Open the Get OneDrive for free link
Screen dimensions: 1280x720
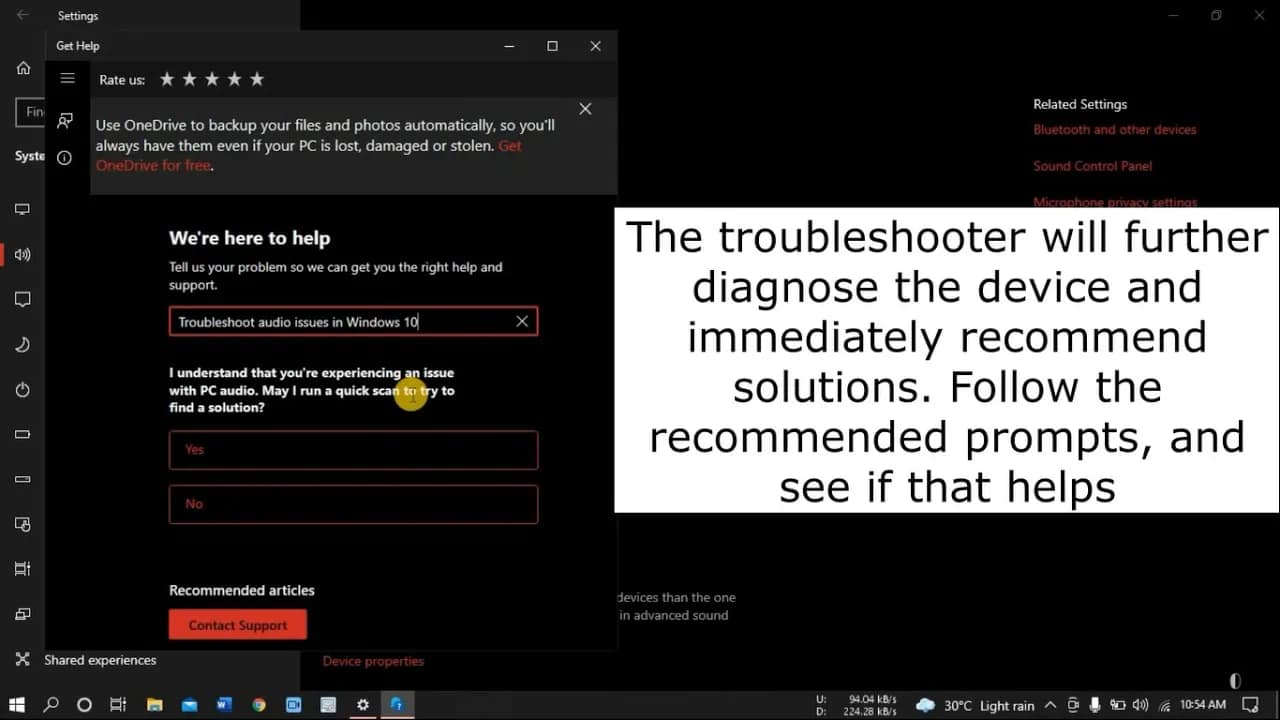(x=153, y=165)
